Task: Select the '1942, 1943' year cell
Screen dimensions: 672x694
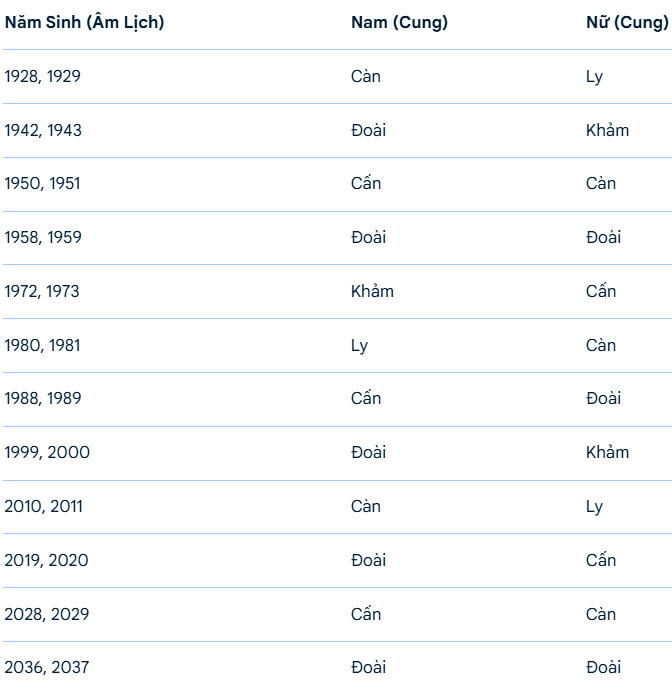Action: pyautogui.click(x=43, y=131)
